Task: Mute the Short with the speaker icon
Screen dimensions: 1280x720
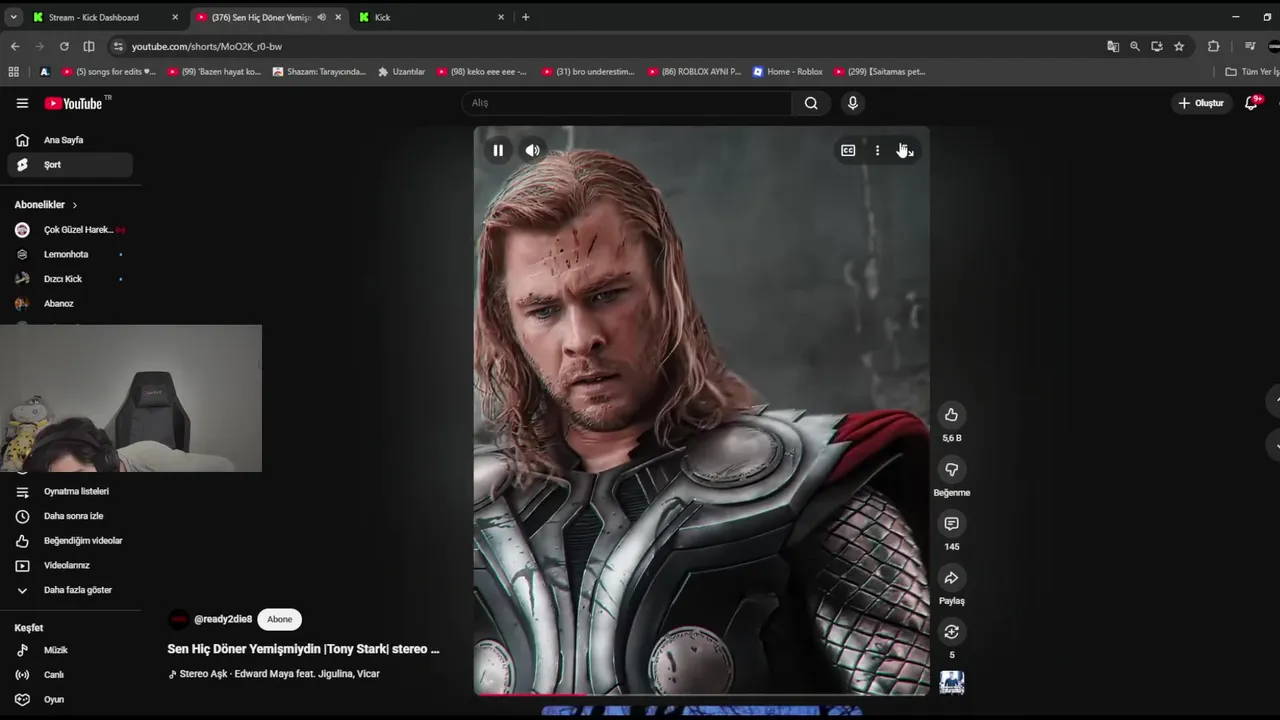Action: pos(533,150)
